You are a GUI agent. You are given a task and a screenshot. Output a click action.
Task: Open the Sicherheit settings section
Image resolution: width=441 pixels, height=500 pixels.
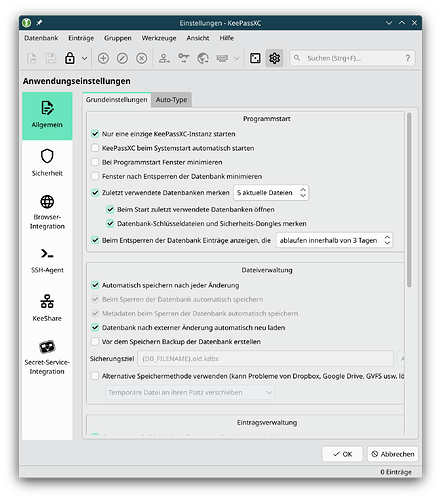pyautogui.click(x=47, y=163)
